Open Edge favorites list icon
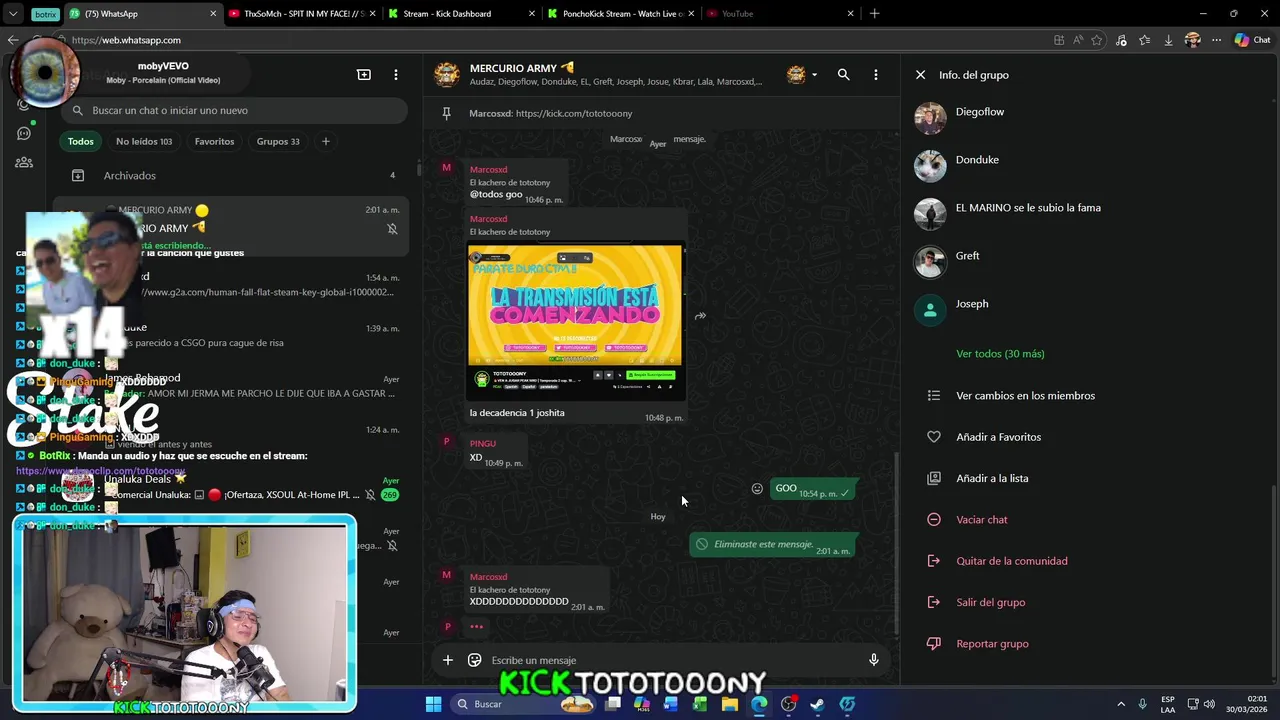The width and height of the screenshot is (1280, 720). (x=1144, y=40)
